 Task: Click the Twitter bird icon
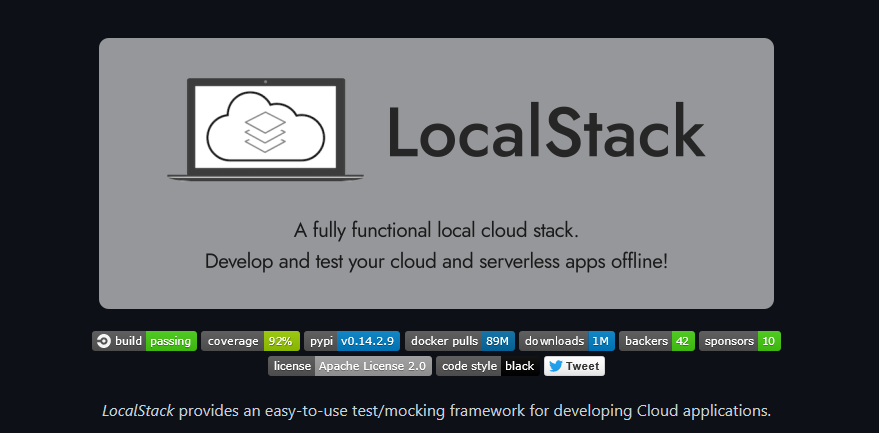pyautogui.click(x=556, y=366)
